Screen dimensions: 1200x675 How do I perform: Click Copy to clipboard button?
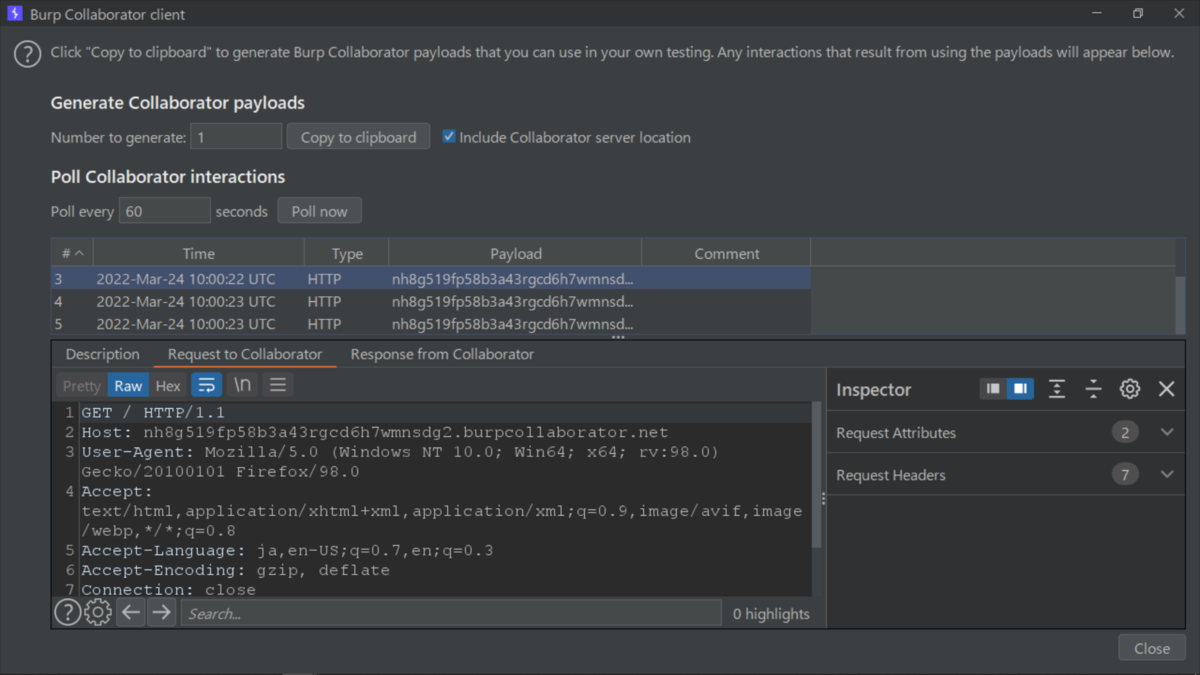click(358, 137)
